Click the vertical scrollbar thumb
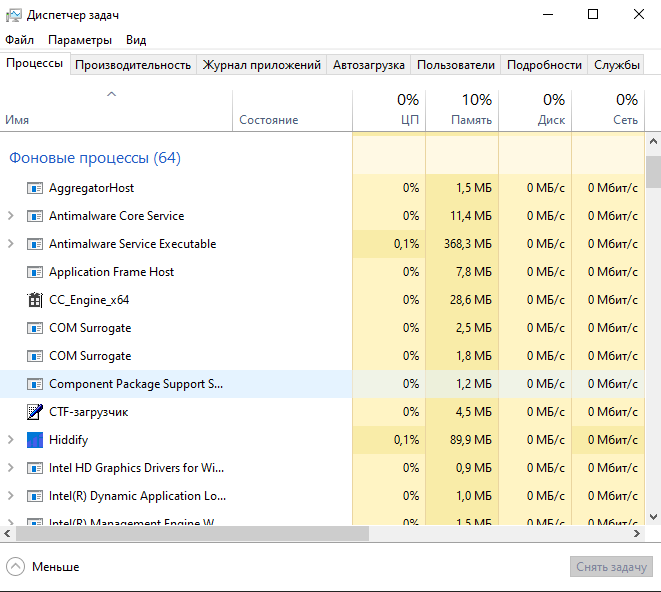 (653, 172)
